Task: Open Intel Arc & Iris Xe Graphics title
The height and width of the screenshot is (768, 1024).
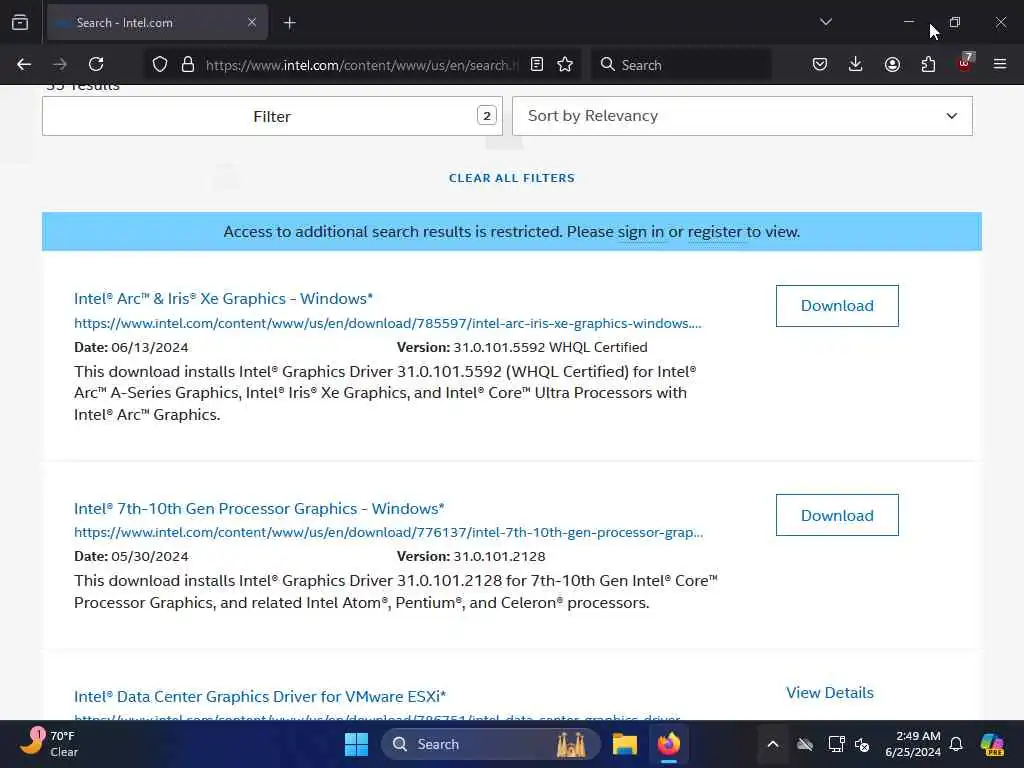Action: (223, 298)
